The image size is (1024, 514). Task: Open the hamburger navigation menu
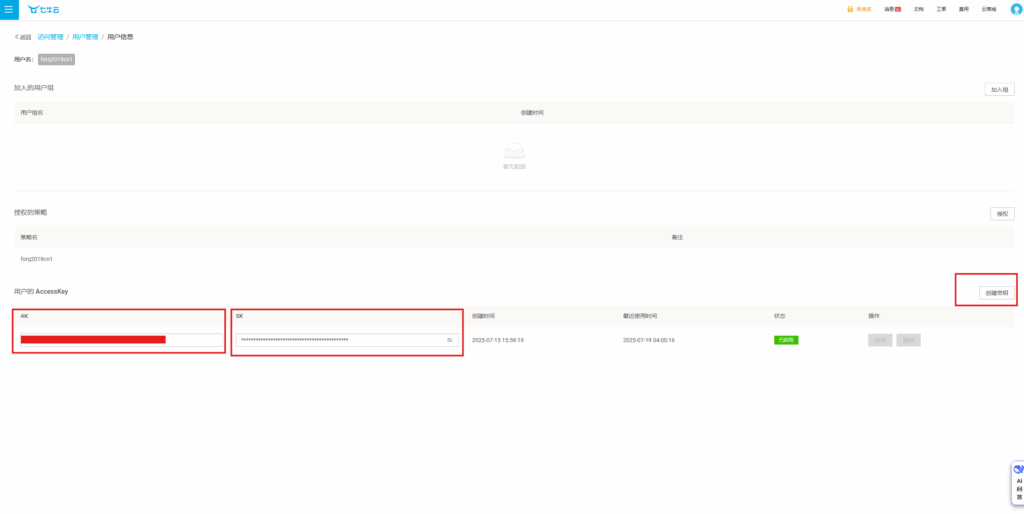[x=9, y=9]
